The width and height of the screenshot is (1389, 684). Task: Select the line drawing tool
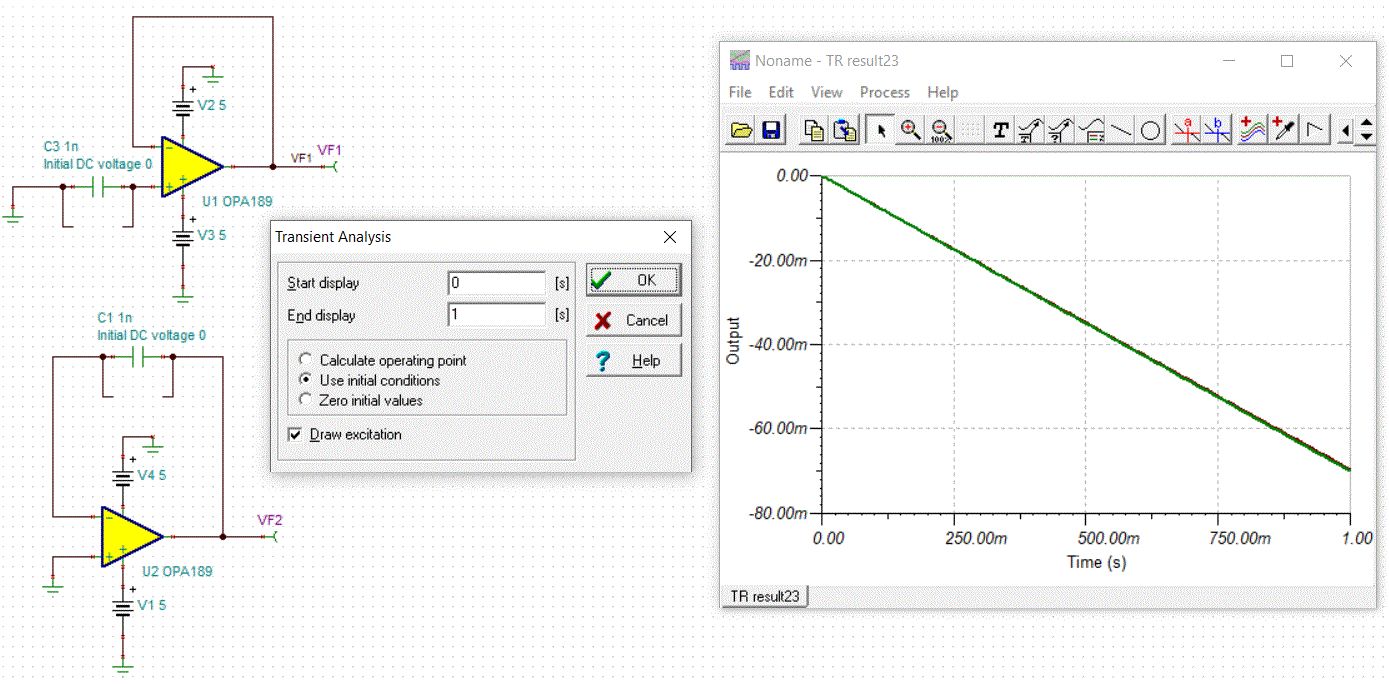point(1121,130)
